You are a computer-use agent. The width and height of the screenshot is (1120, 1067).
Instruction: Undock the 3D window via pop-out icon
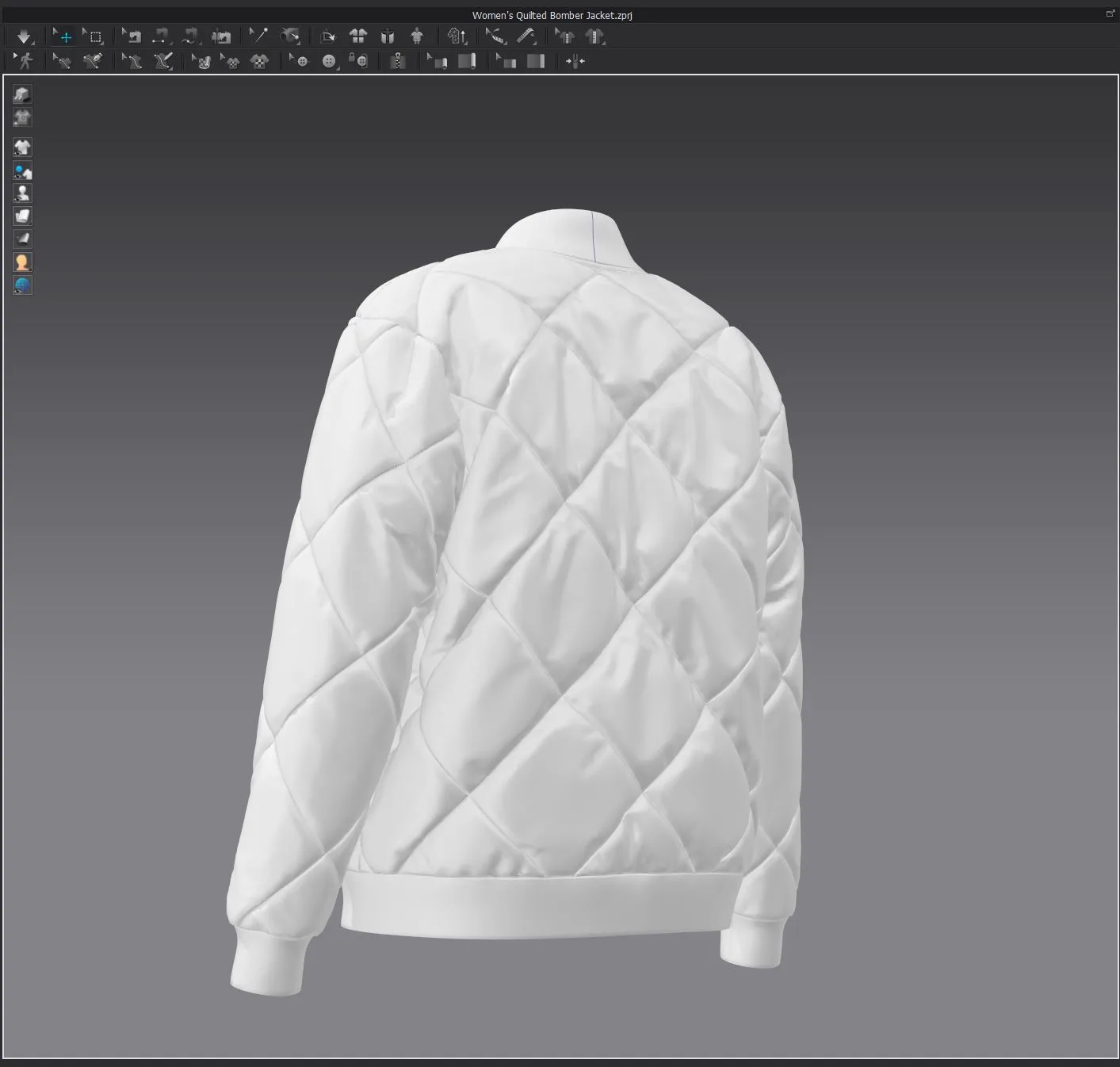tap(1110, 13)
